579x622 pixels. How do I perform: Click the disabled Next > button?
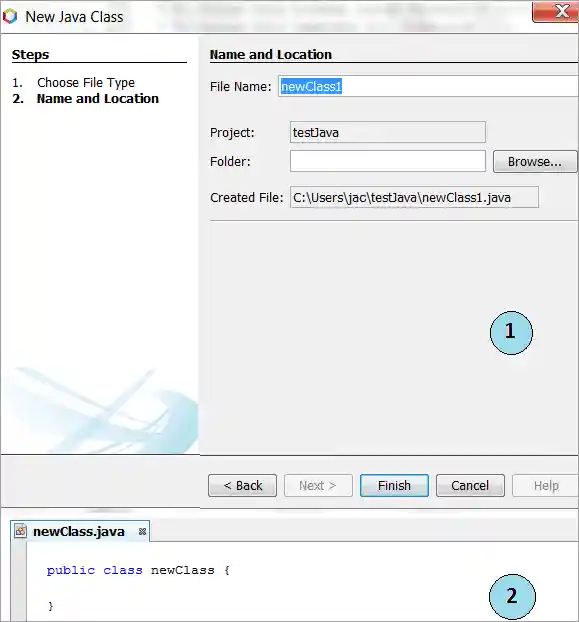318,485
